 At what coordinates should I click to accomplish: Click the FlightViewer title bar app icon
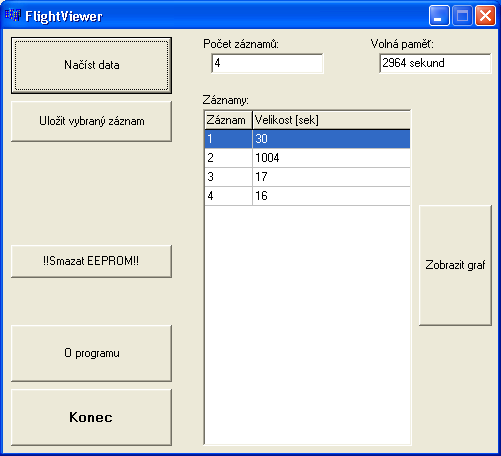click(x=13, y=15)
